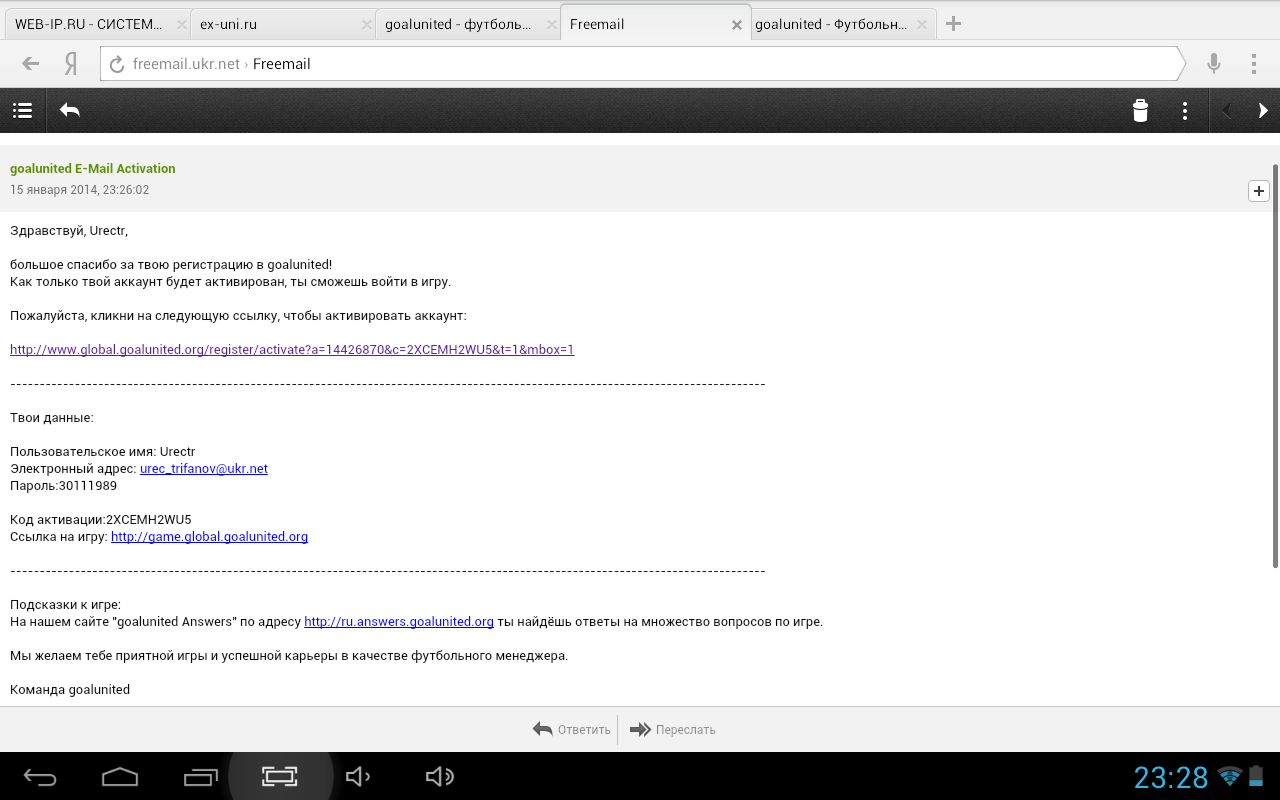
Task: Open the Yandex logo button
Action: point(71,64)
